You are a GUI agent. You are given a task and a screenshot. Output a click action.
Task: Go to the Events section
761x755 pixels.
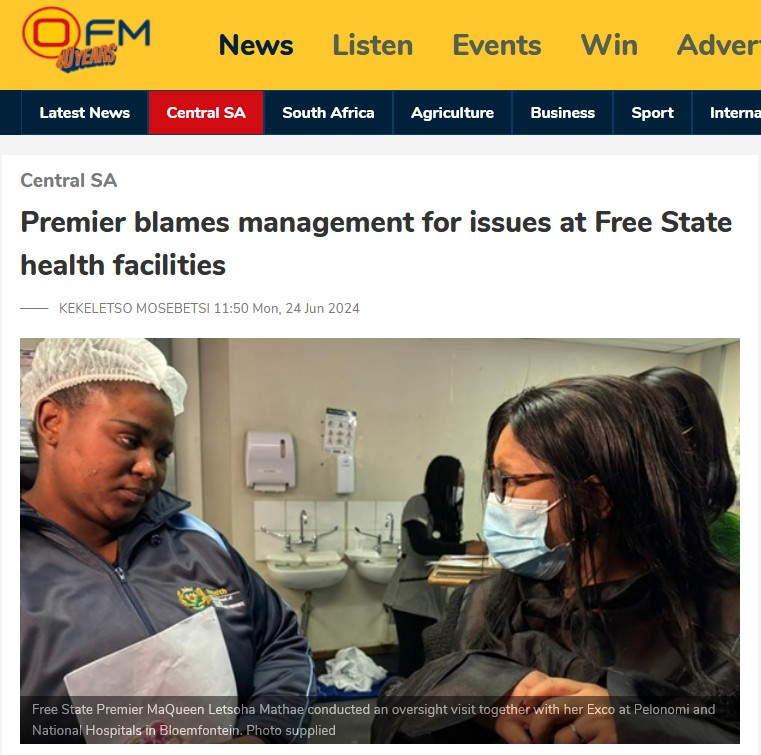pyautogui.click(x=496, y=45)
